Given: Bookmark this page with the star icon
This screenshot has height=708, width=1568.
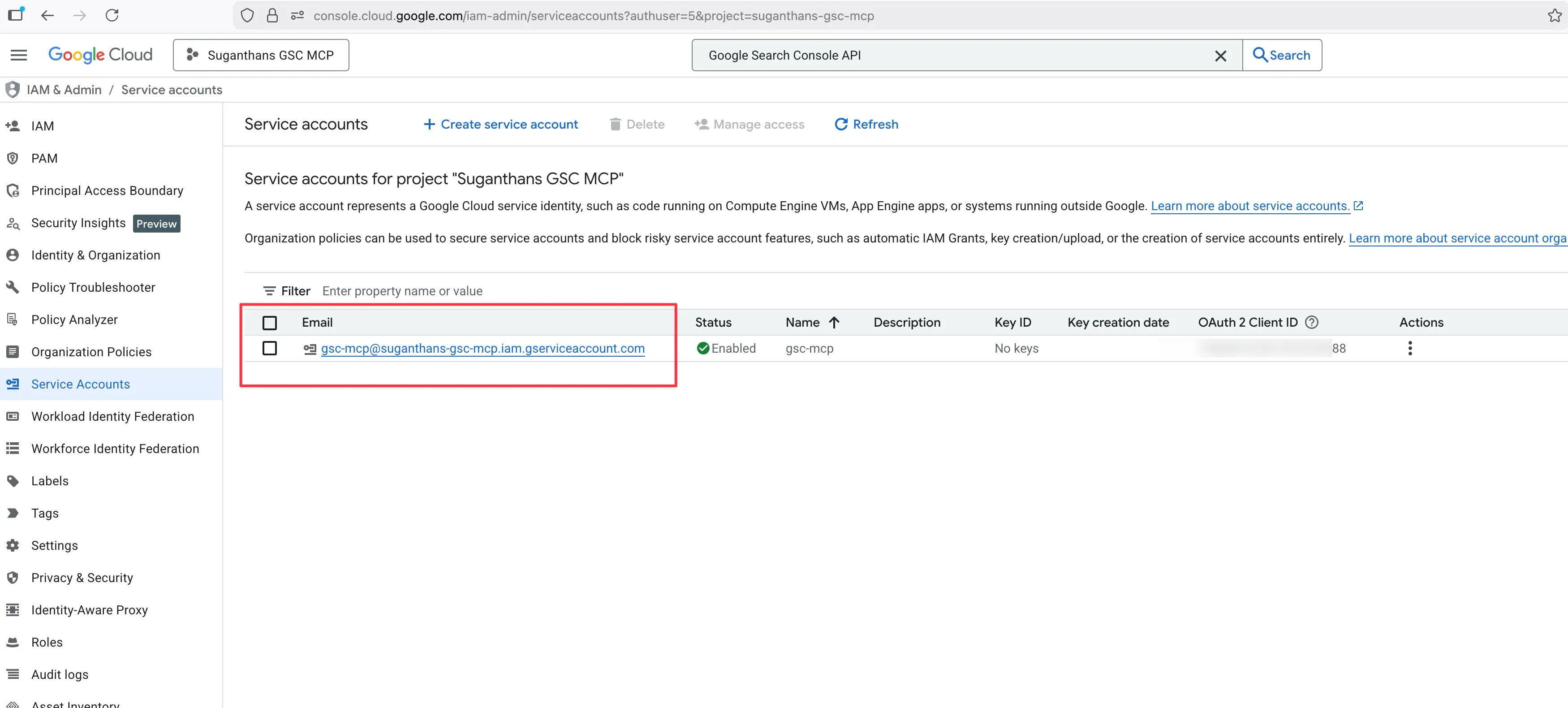Looking at the screenshot, I should [1554, 15].
